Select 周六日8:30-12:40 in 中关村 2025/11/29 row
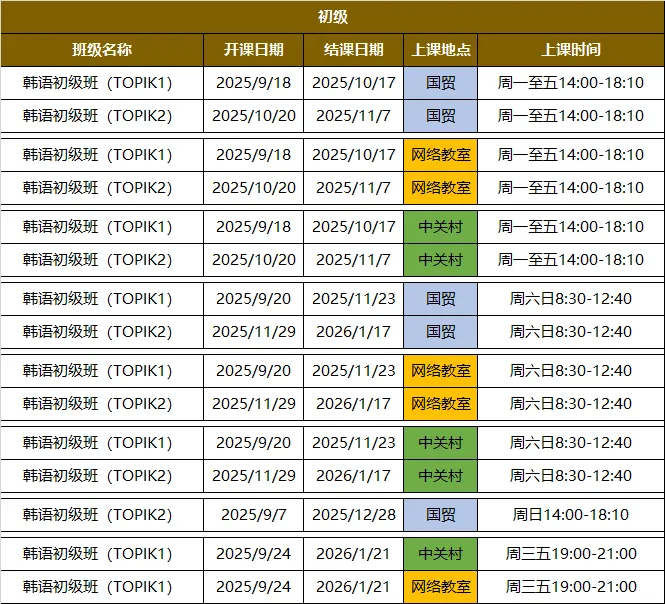 point(571,476)
